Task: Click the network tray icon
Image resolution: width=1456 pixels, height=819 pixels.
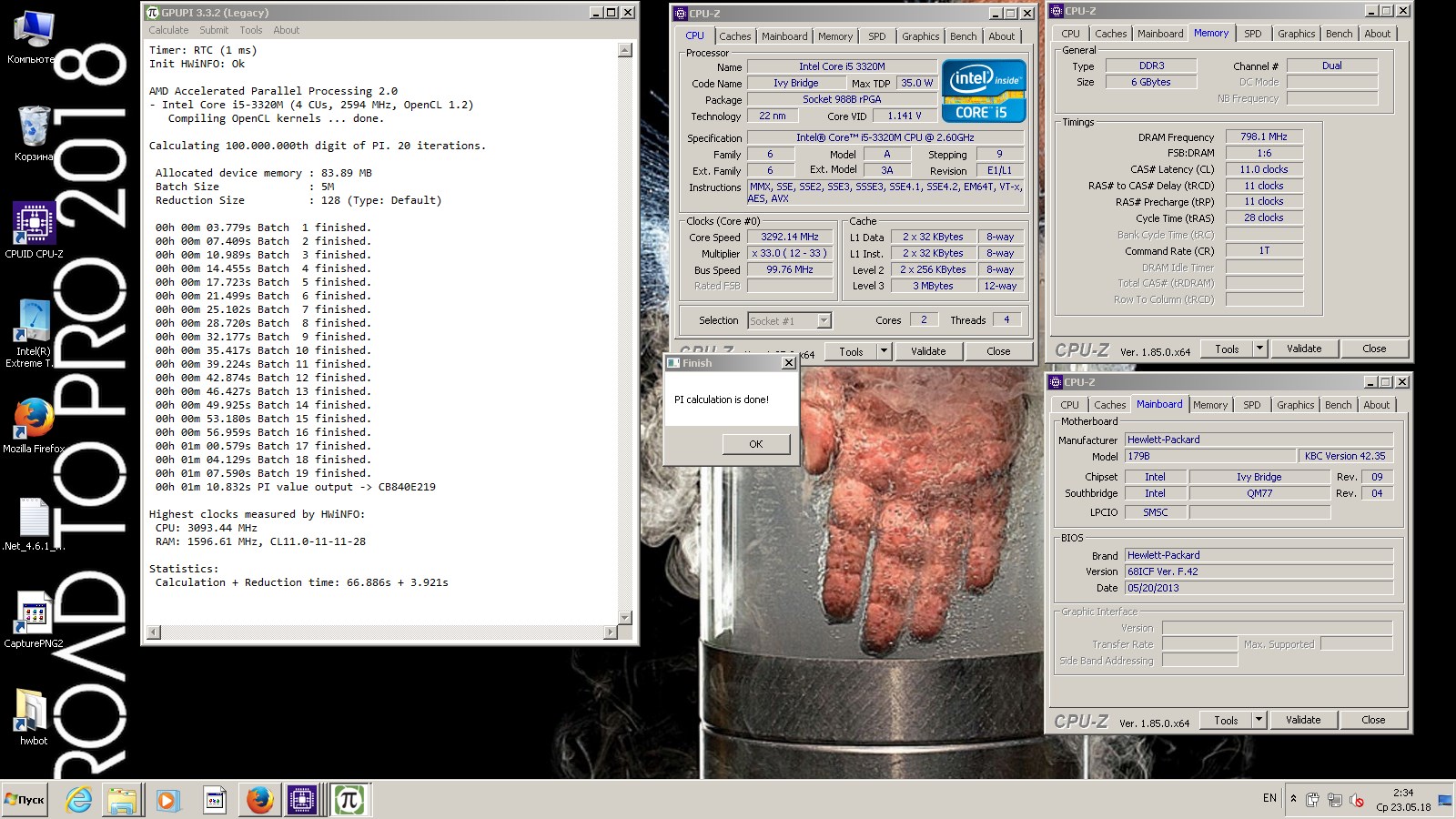Action: pyautogui.click(x=1334, y=801)
